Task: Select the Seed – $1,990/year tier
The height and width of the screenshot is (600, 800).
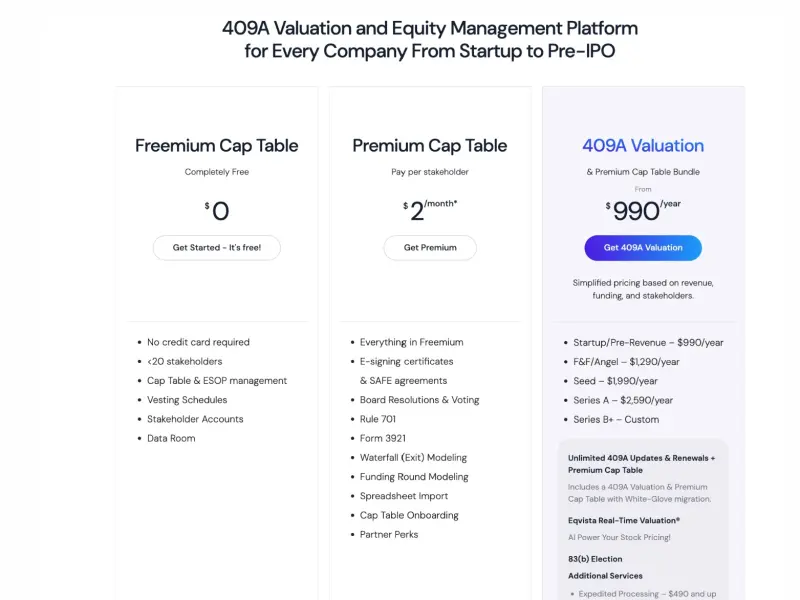Action: pos(615,381)
